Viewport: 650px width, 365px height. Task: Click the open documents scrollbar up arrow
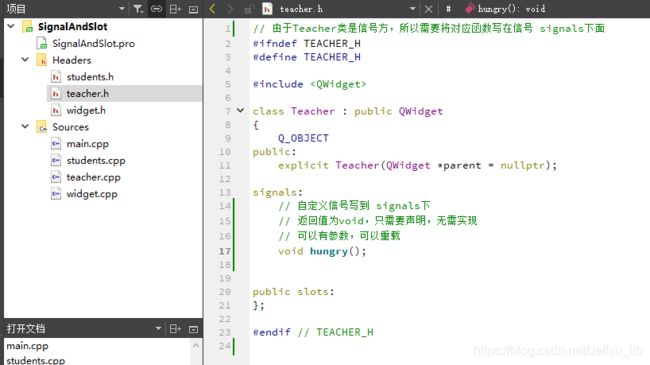[196, 345]
